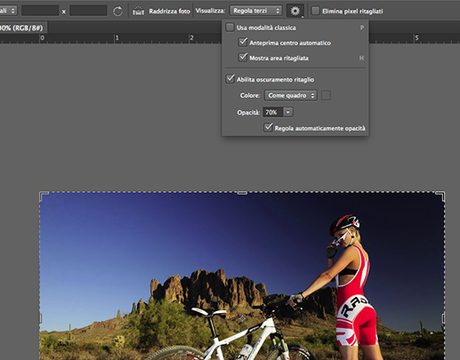Click the left edge crop handle

(x=40, y=318)
